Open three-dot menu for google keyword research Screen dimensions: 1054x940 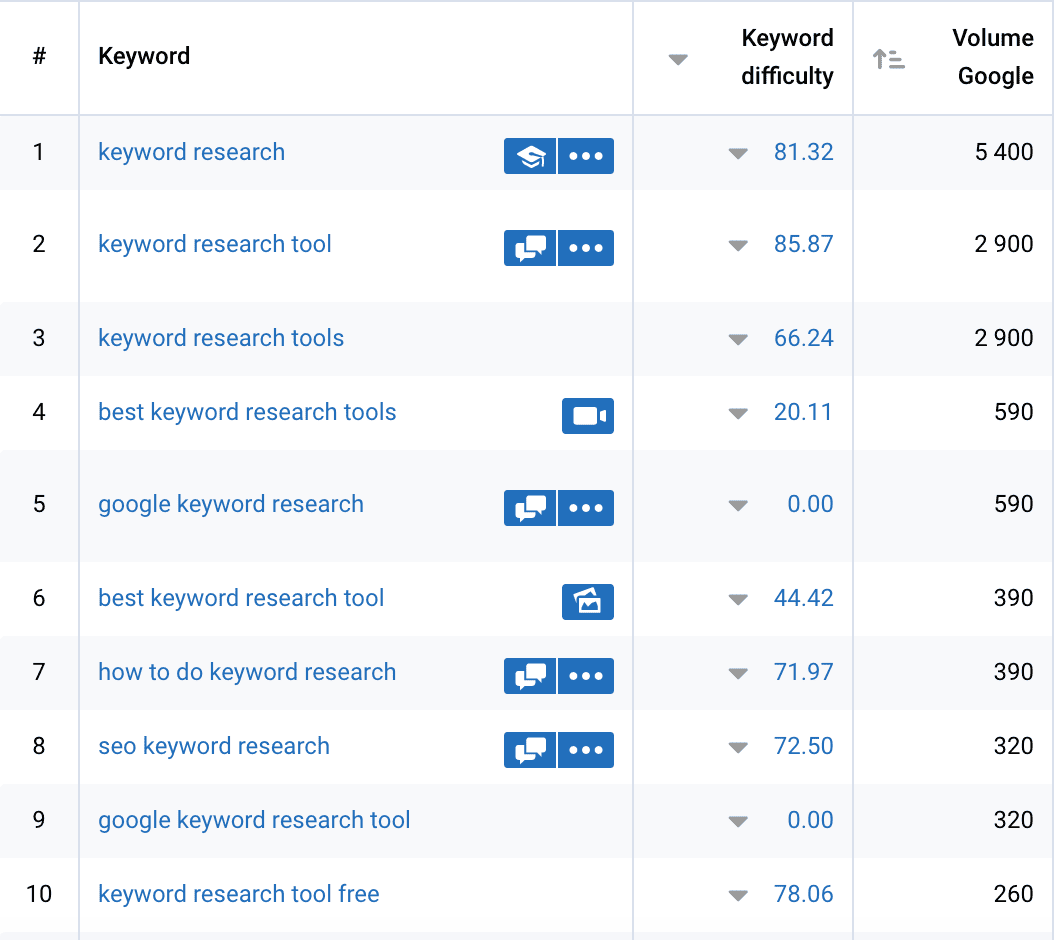click(x=585, y=508)
